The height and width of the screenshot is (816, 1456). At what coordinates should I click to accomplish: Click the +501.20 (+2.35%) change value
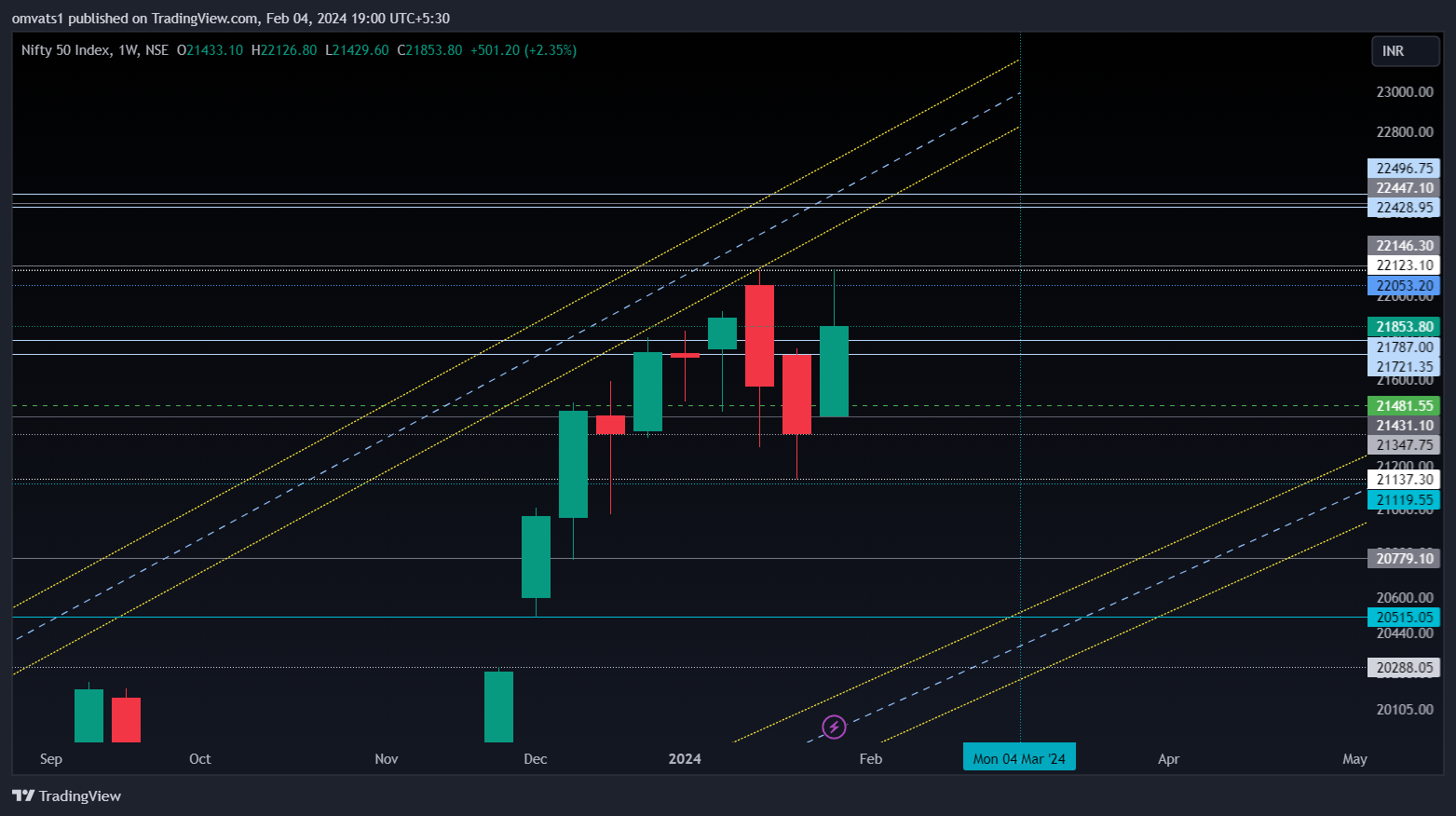click(524, 50)
